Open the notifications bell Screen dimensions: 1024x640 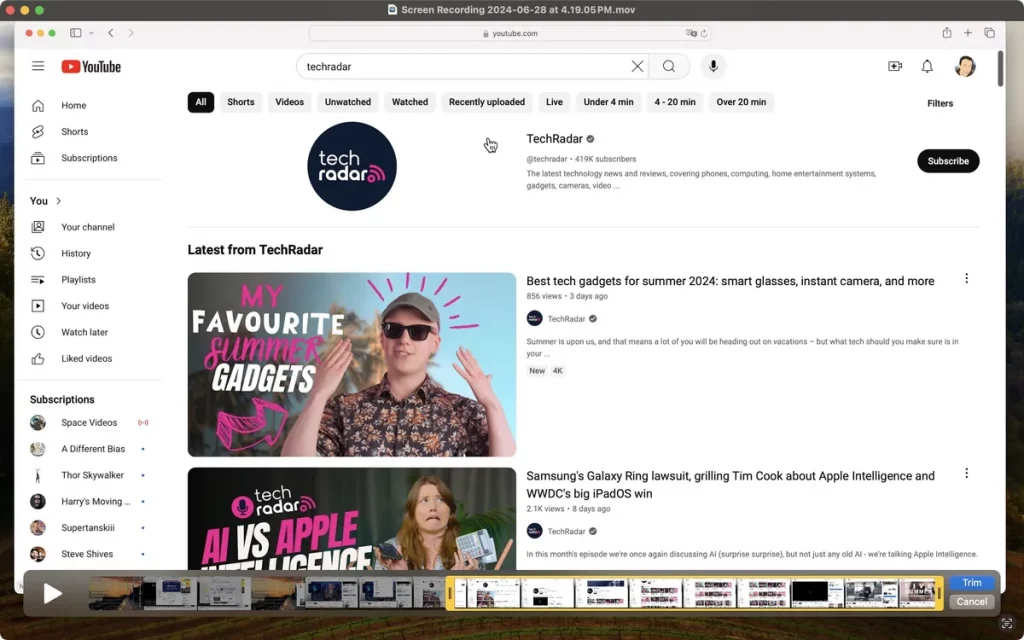[x=927, y=66]
